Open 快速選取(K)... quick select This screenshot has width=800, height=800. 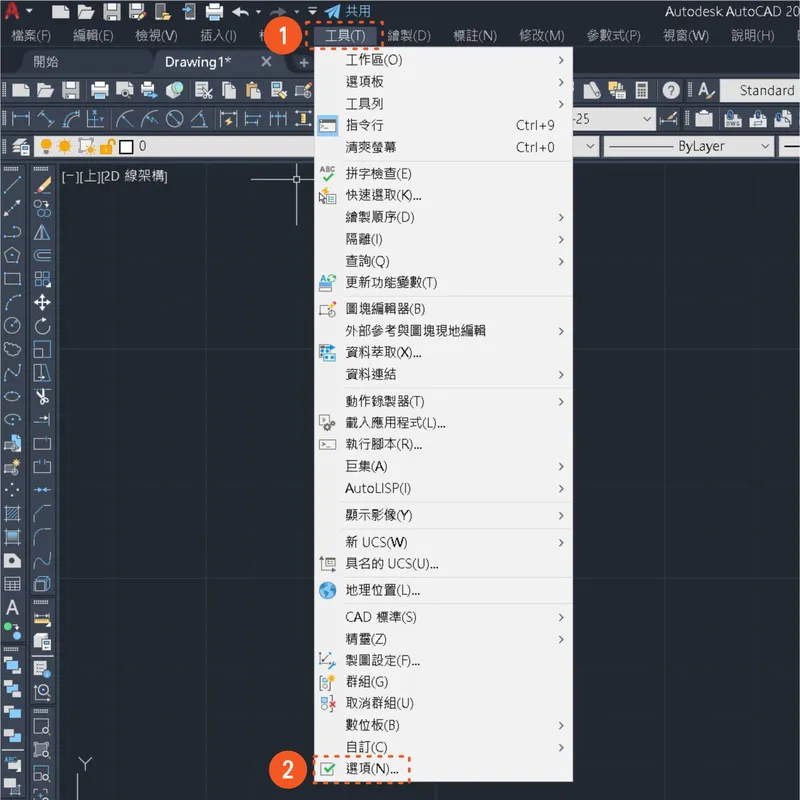coord(443,195)
